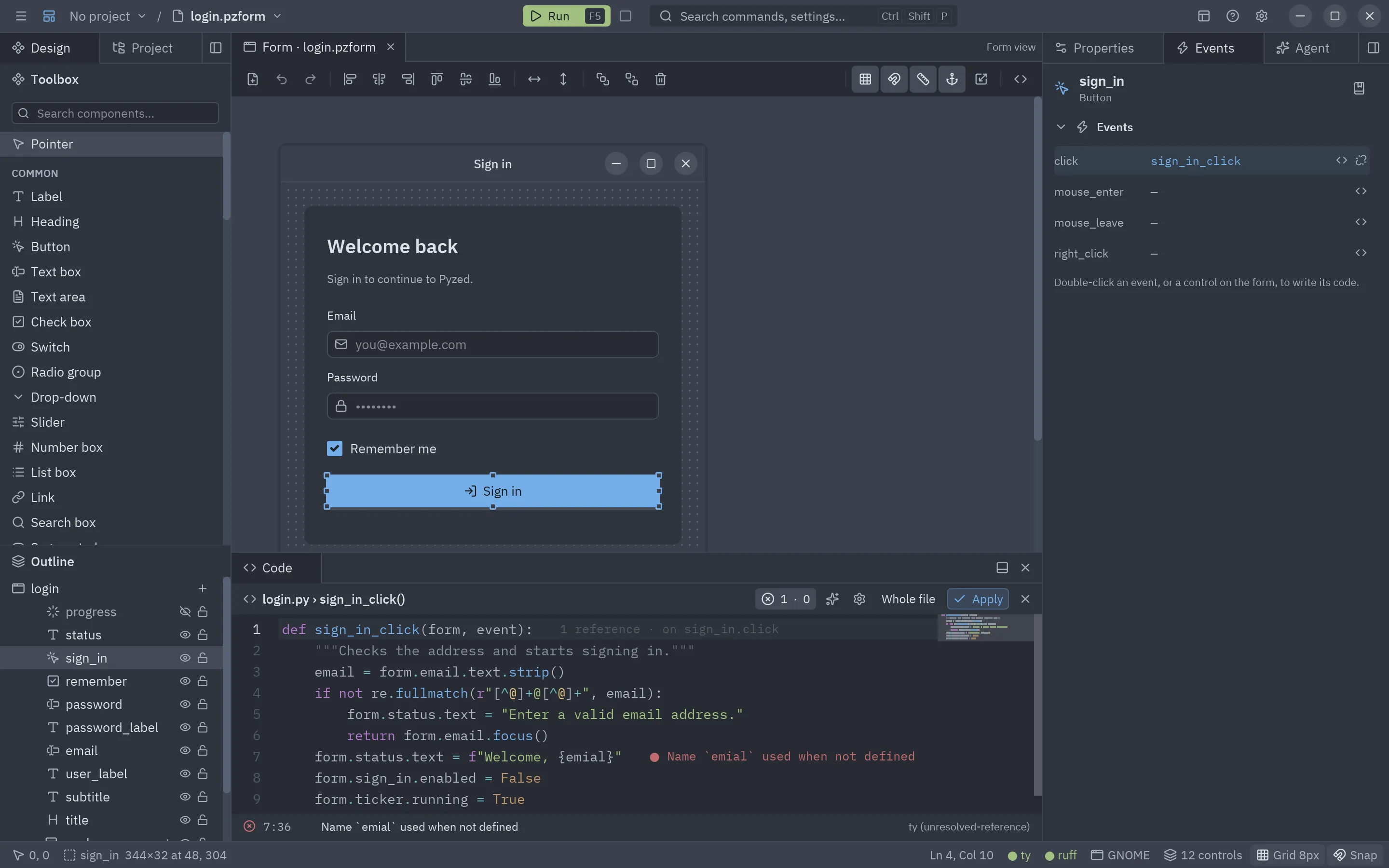Click the Email field on the form
Screen dimensions: 1389x868
point(492,344)
